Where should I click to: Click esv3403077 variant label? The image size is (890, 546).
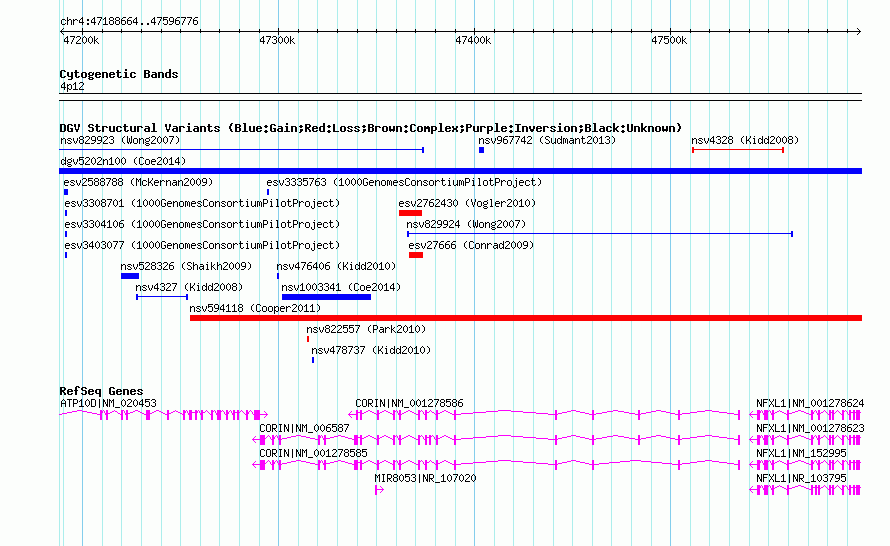(x=202, y=245)
